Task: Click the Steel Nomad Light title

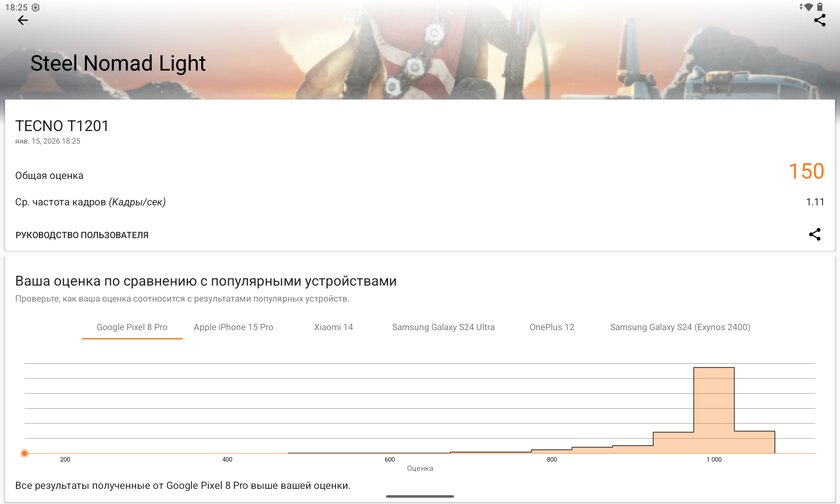Action: pyautogui.click(x=118, y=63)
